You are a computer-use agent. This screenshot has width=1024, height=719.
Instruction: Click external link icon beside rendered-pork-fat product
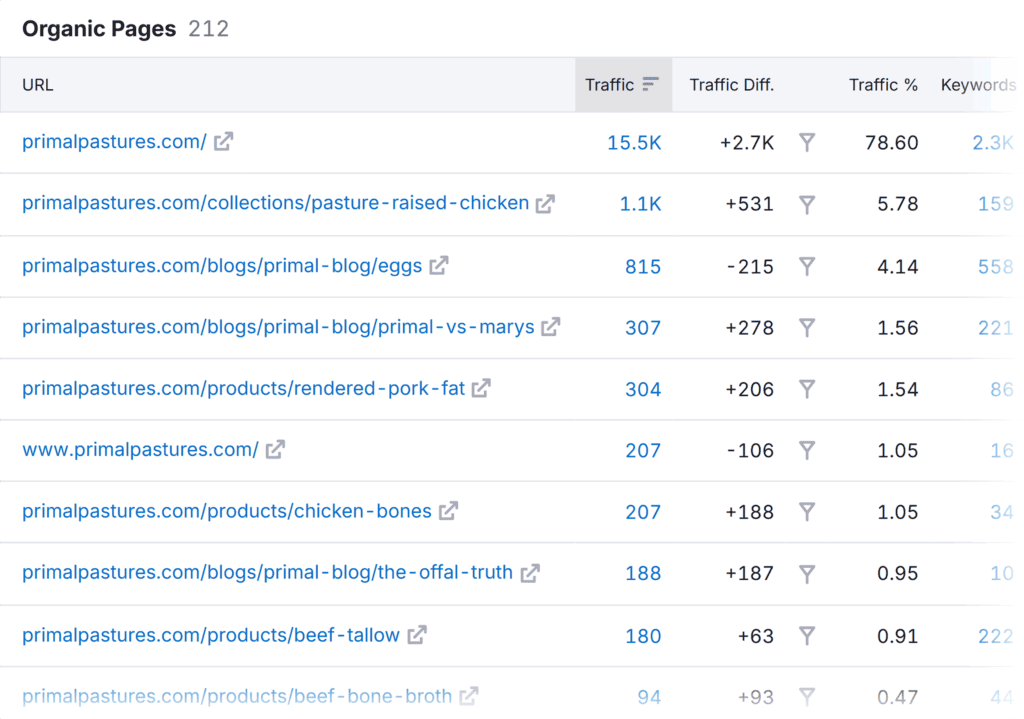point(482,388)
